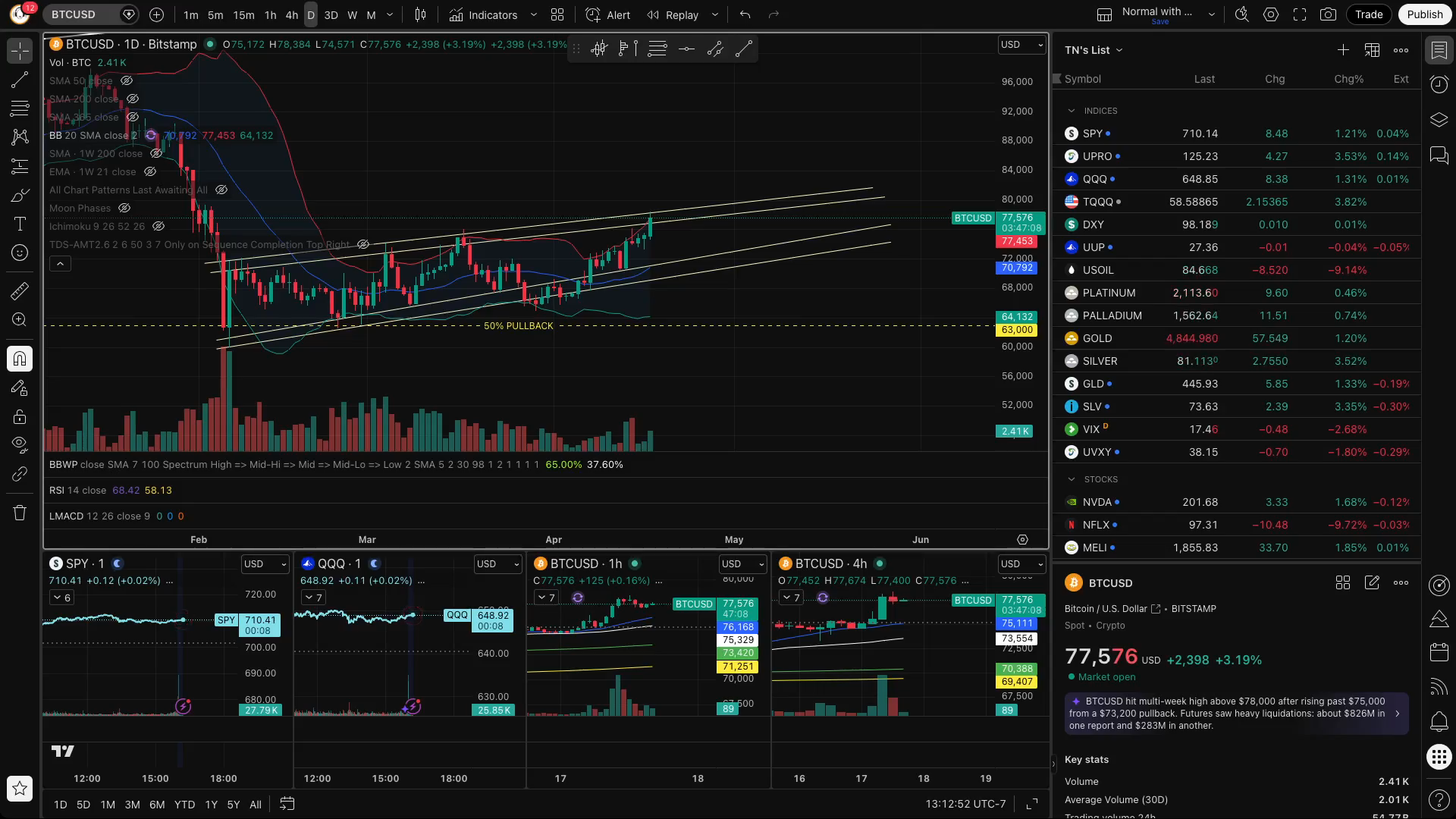1456x819 pixels.
Task: Open the help center question icon
Action: 1439,799
